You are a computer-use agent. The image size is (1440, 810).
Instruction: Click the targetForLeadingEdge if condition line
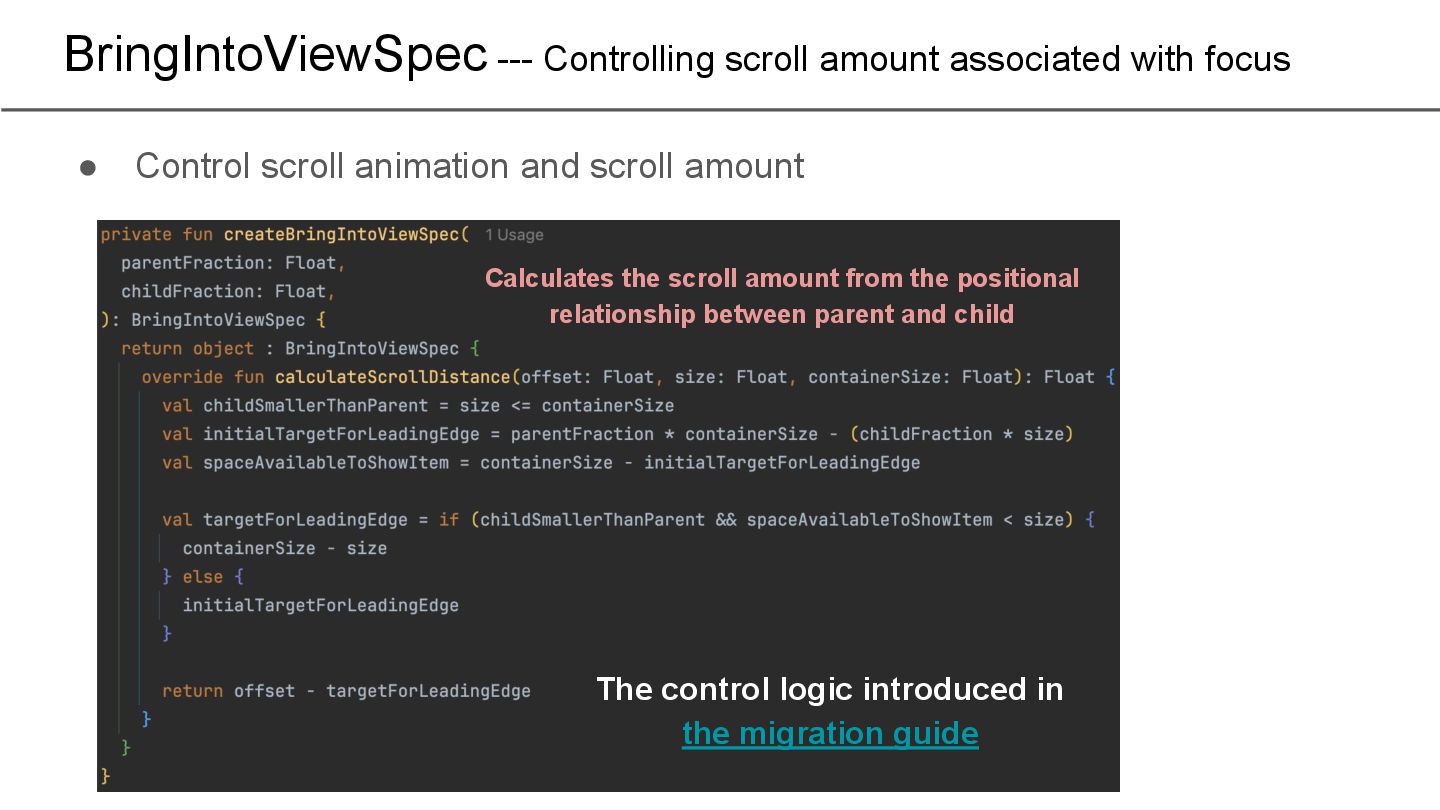pos(628,520)
